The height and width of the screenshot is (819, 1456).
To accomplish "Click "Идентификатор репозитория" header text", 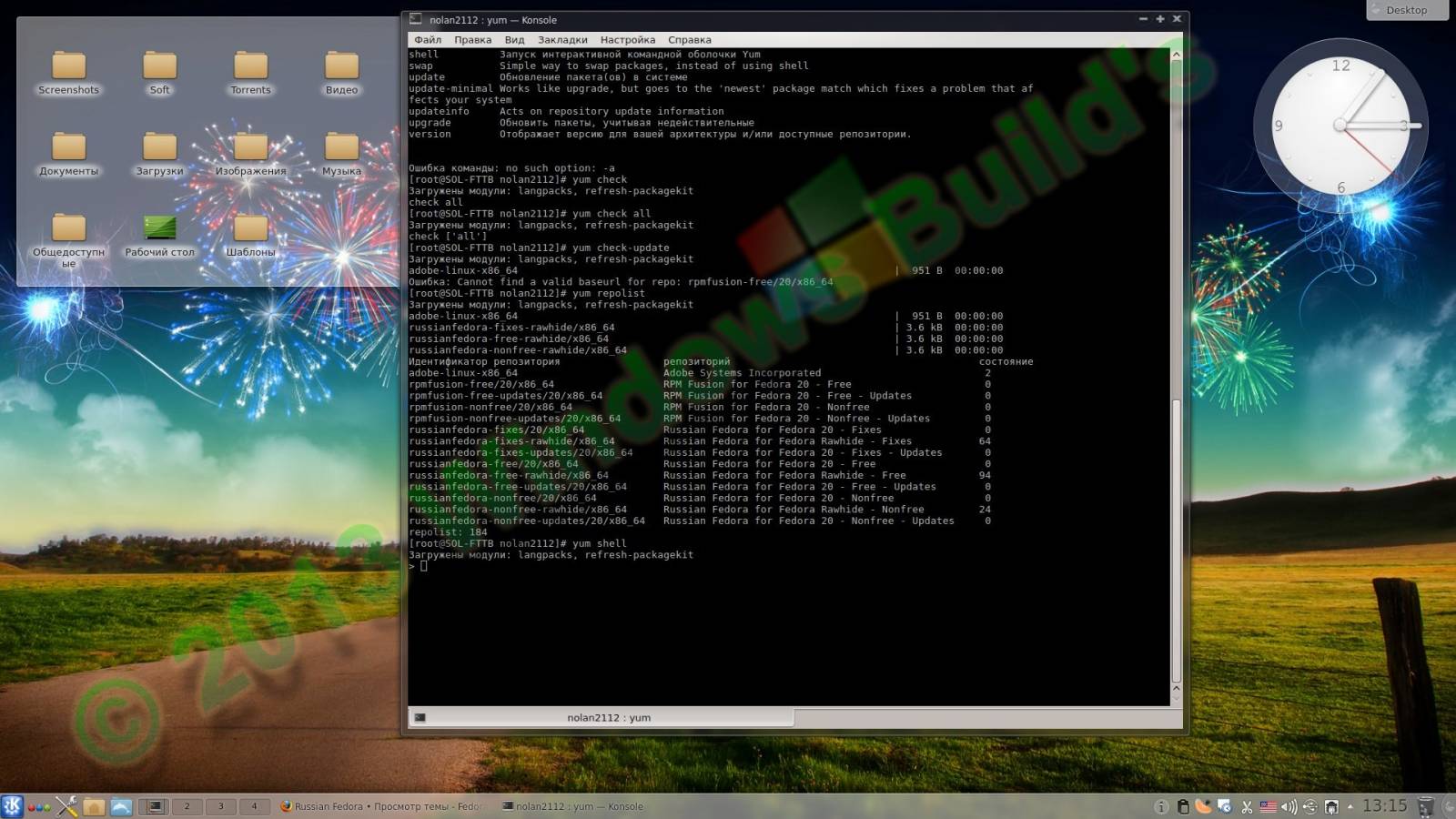I will coord(484,361).
